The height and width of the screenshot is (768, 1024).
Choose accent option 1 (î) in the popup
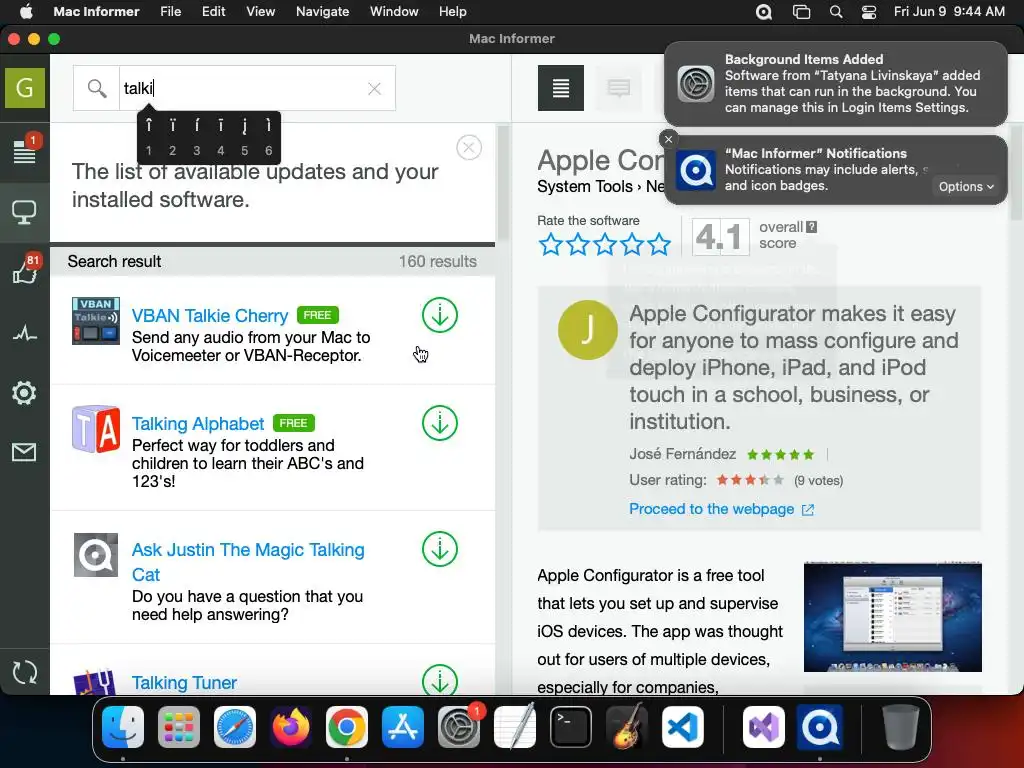[149, 136]
